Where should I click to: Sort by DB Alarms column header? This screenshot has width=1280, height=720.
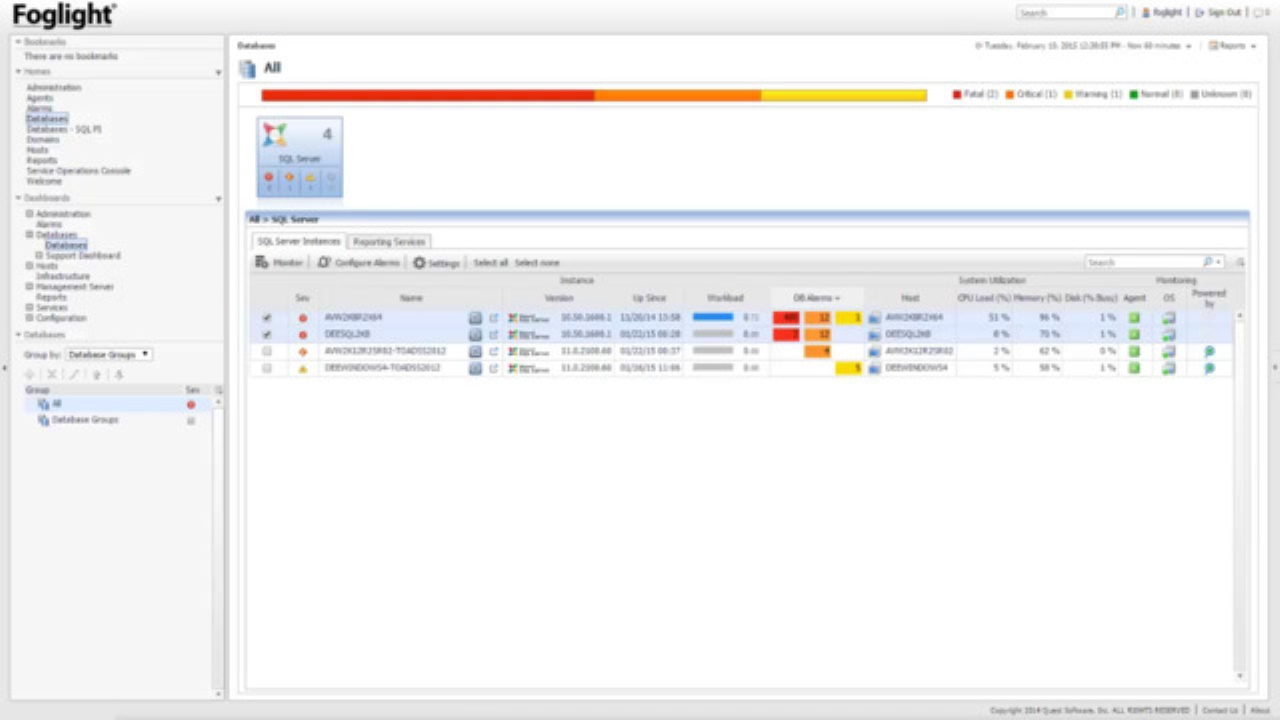pyautogui.click(x=816, y=298)
